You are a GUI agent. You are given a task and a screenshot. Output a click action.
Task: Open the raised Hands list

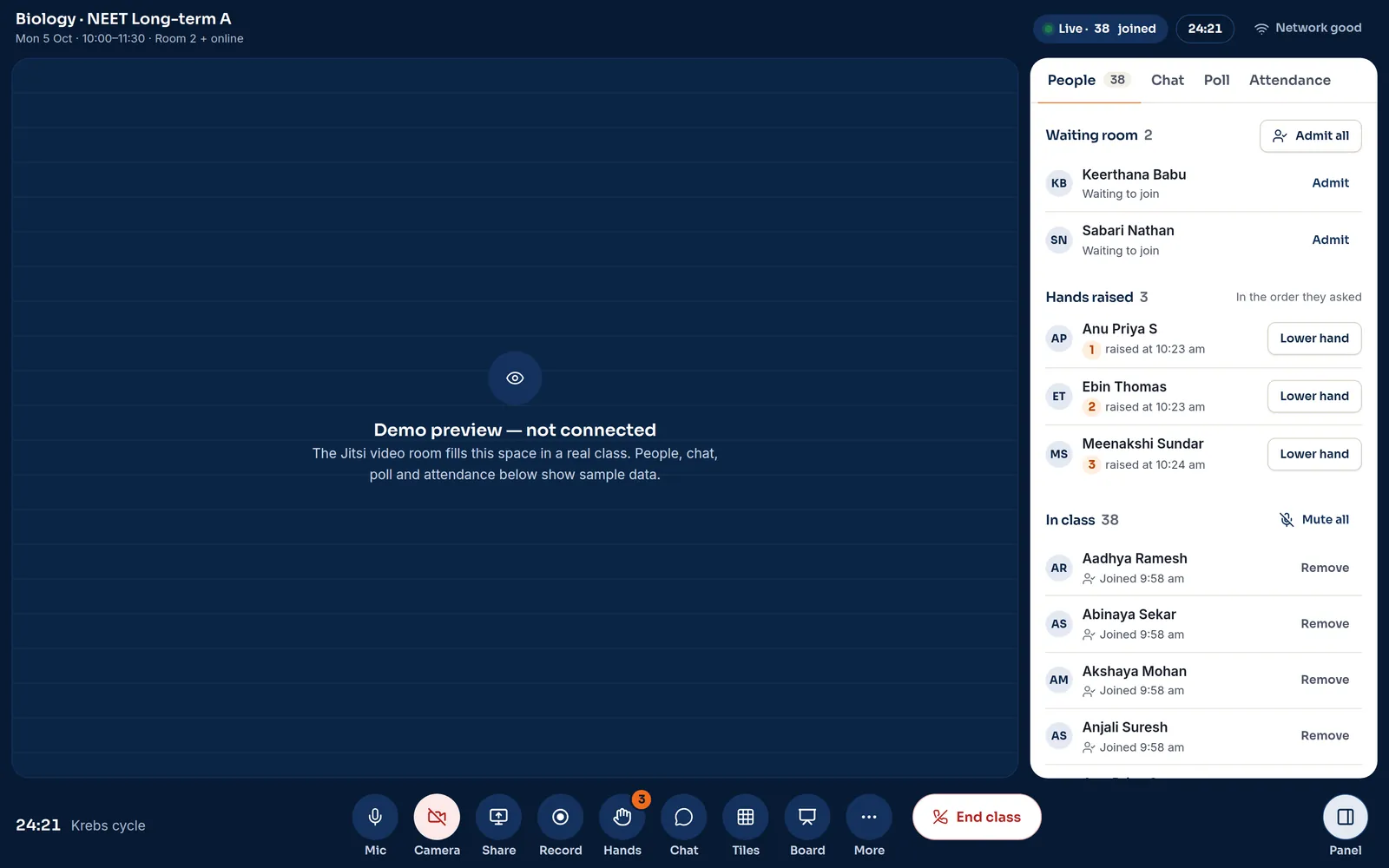pos(622,817)
